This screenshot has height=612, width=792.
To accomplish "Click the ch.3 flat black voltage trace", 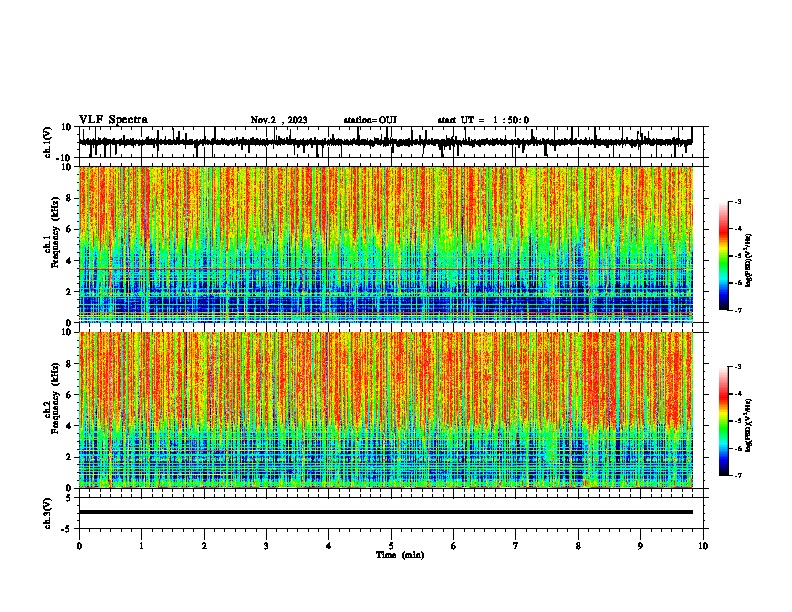I will point(386,512).
